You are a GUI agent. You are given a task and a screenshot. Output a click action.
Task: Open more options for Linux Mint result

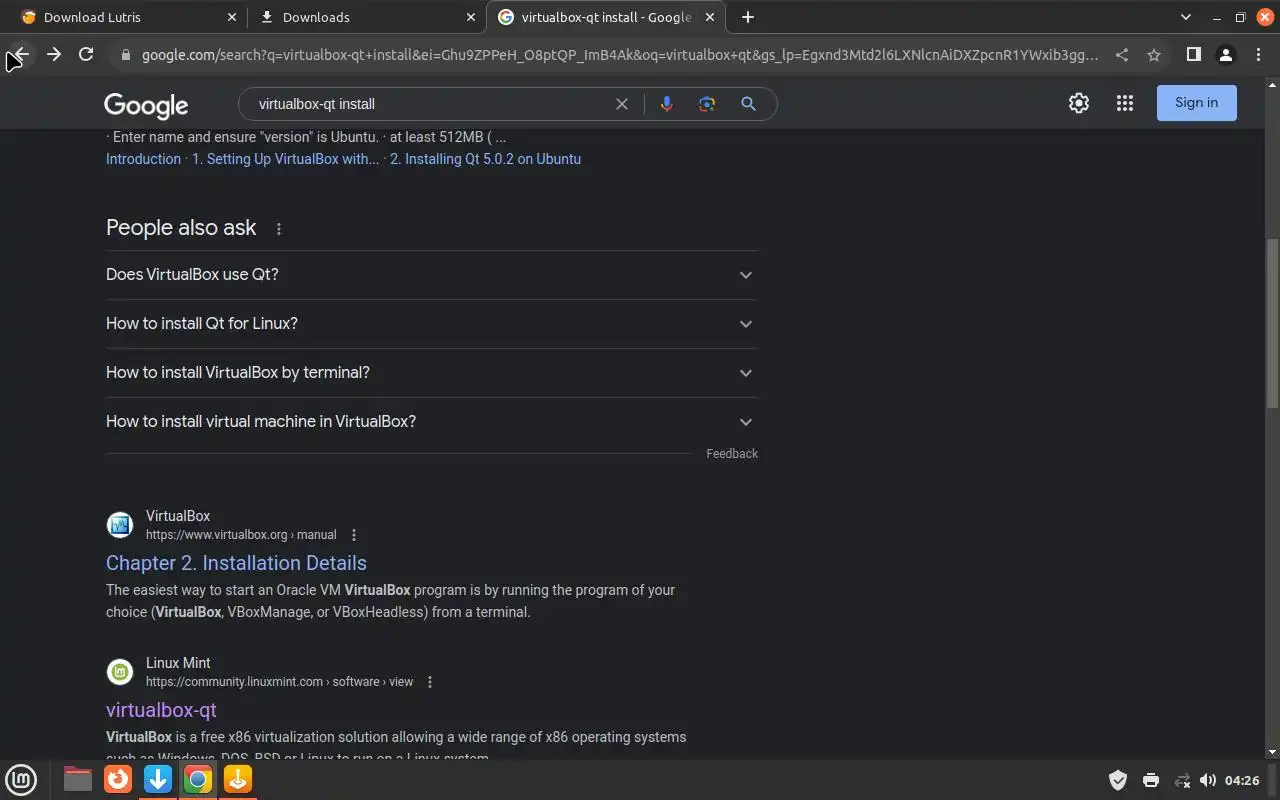point(430,682)
